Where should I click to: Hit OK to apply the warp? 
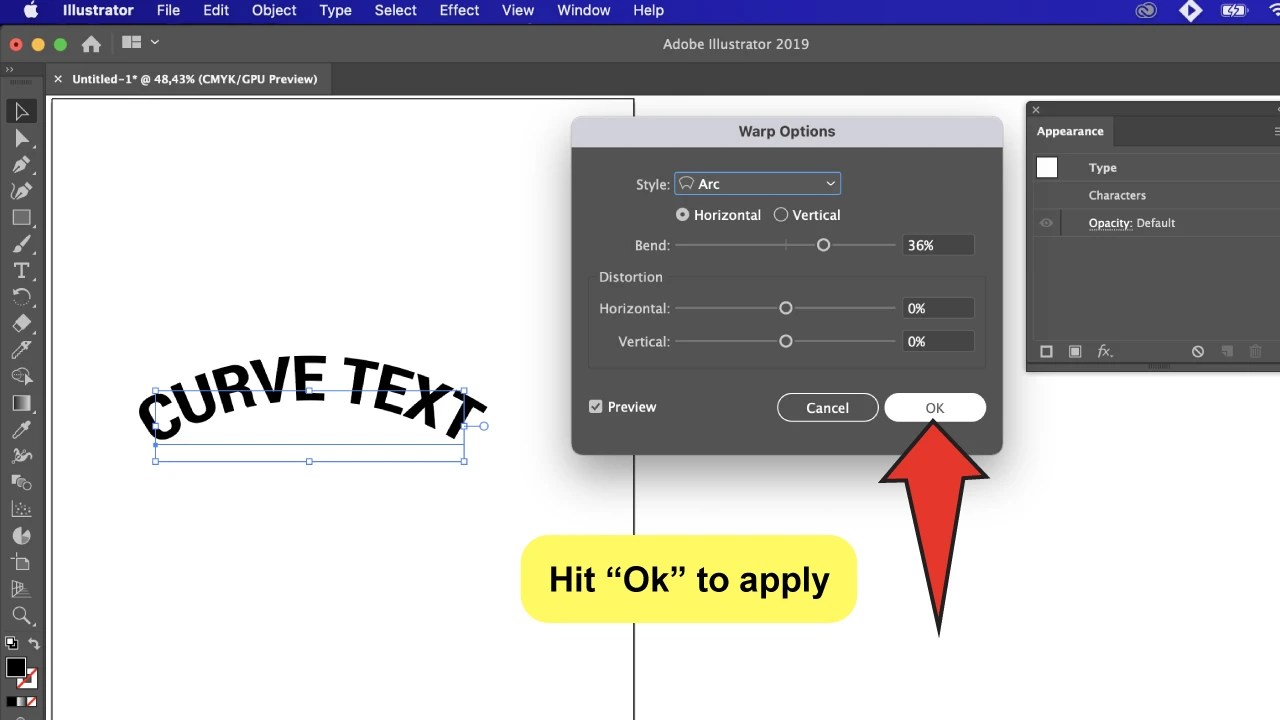934,407
